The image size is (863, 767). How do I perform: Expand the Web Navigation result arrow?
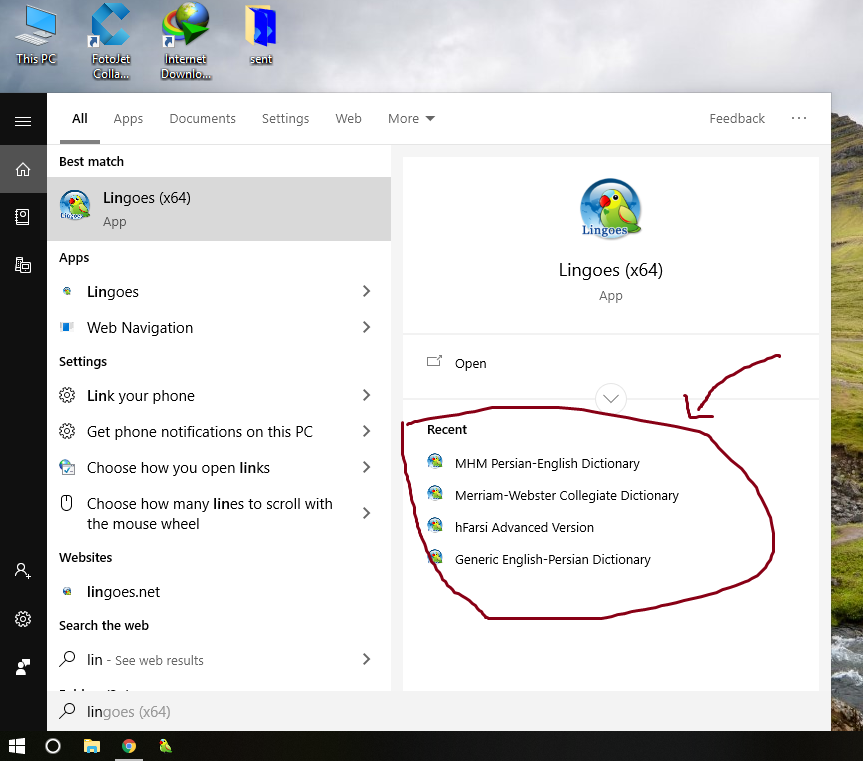click(367, 327)
